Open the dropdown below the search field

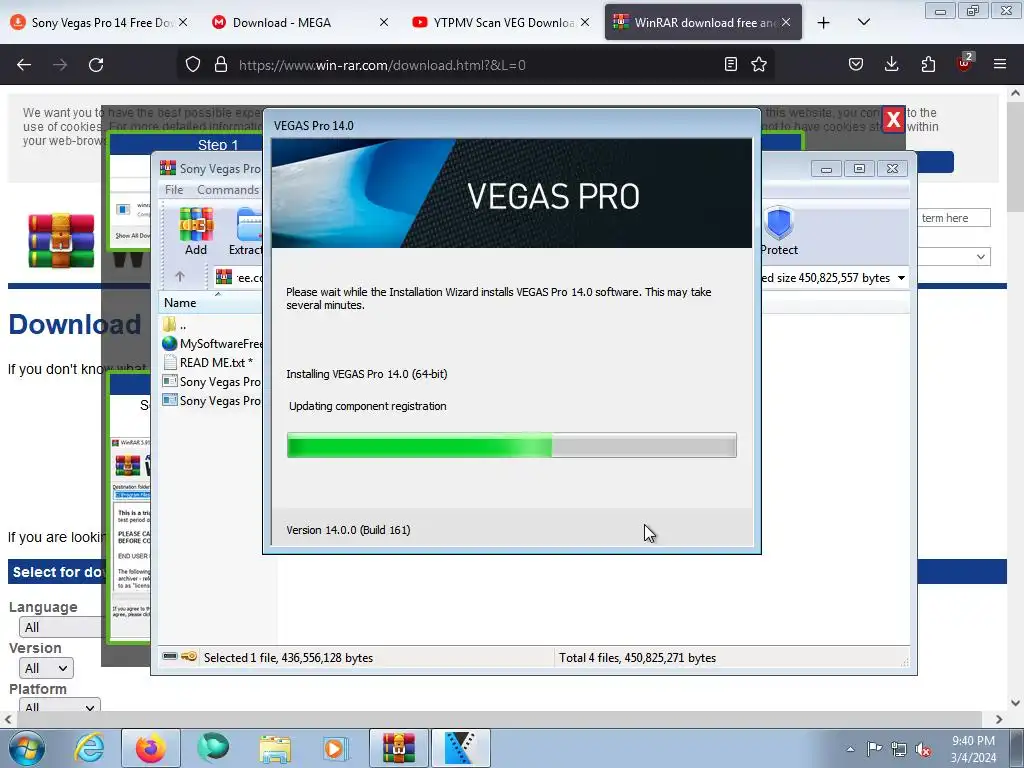click(953, 257)
